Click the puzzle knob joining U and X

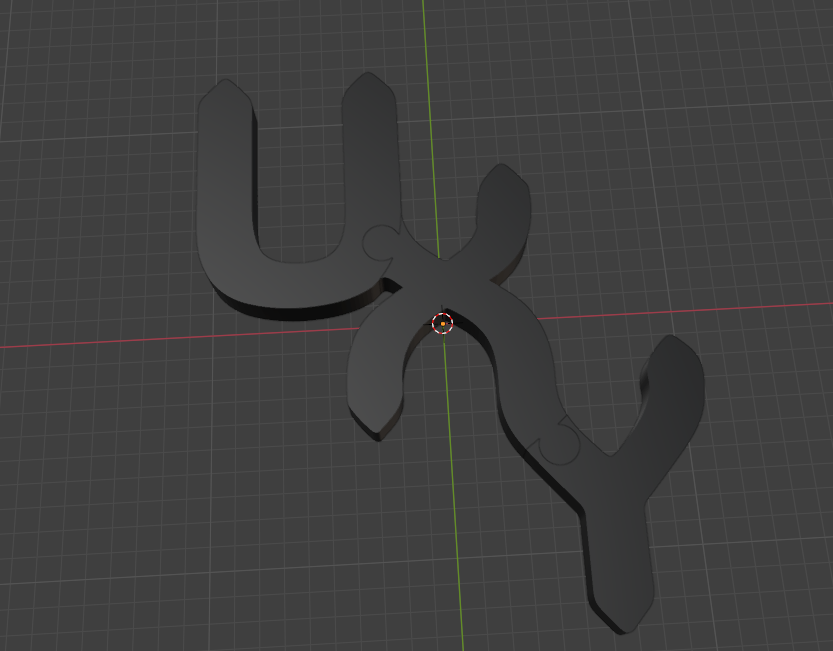pyautogui.click(x=380, y=242)
